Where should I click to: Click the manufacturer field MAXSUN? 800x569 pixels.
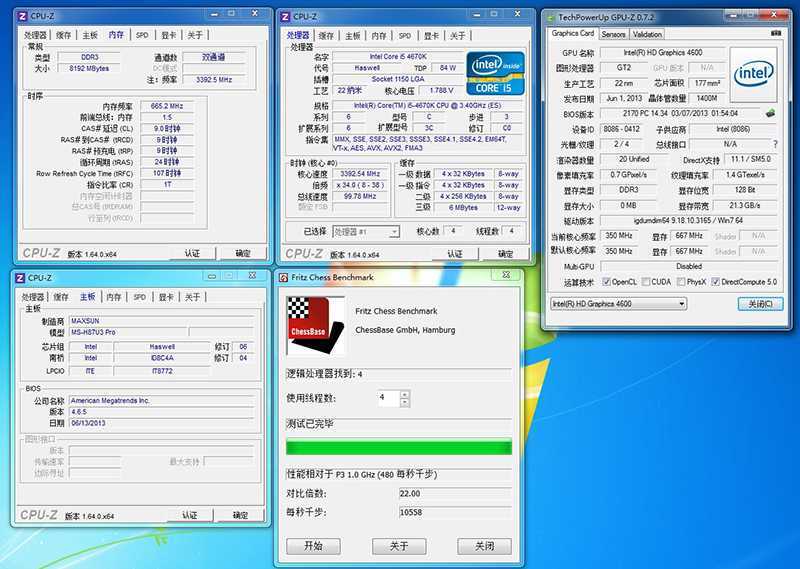(161, 321)
